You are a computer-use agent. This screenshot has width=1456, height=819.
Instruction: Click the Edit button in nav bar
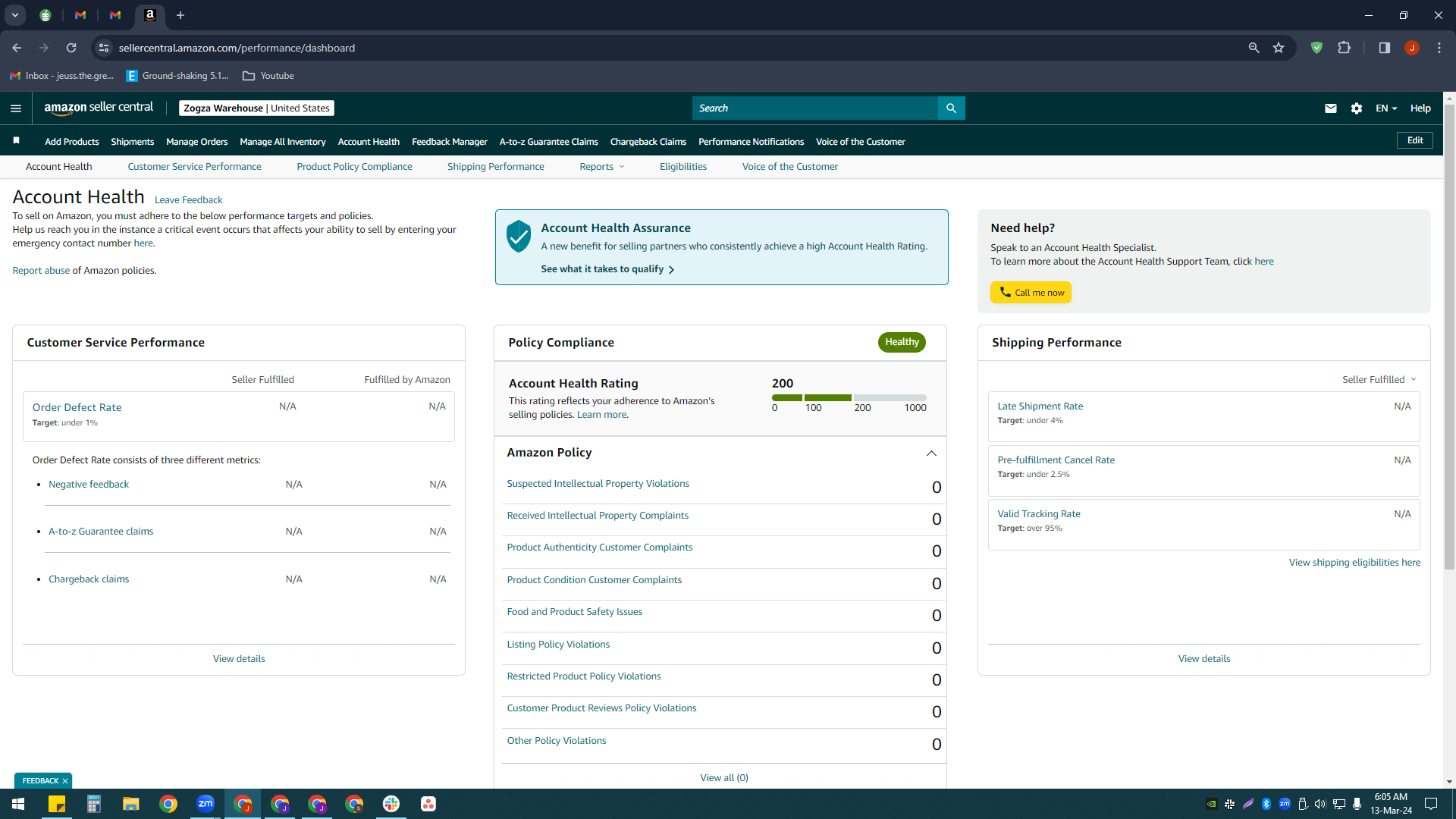click(x=1414, y=140)
